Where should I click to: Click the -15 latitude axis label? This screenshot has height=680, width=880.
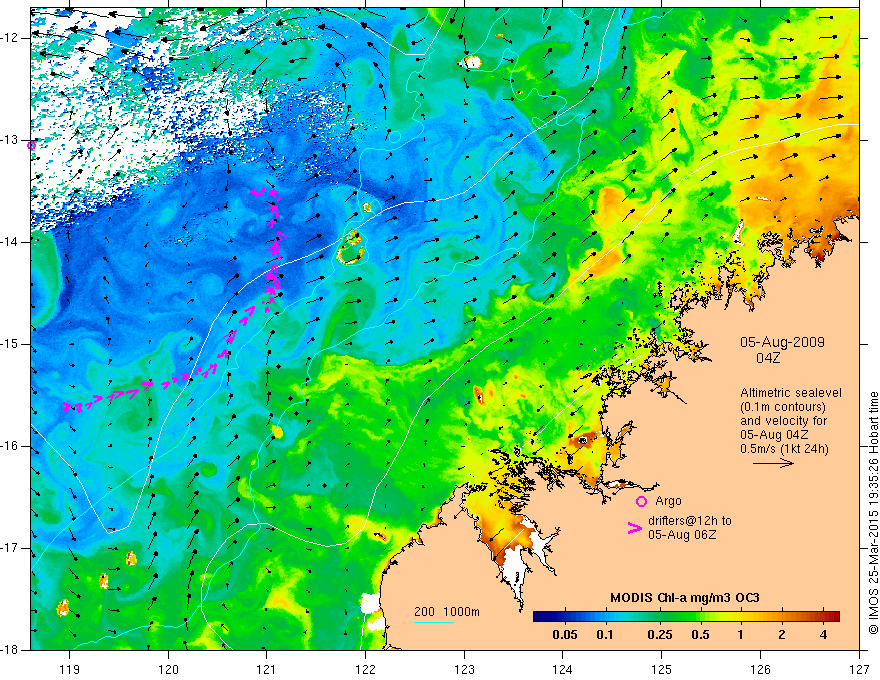pyautogui.click(x=10, y=344)
